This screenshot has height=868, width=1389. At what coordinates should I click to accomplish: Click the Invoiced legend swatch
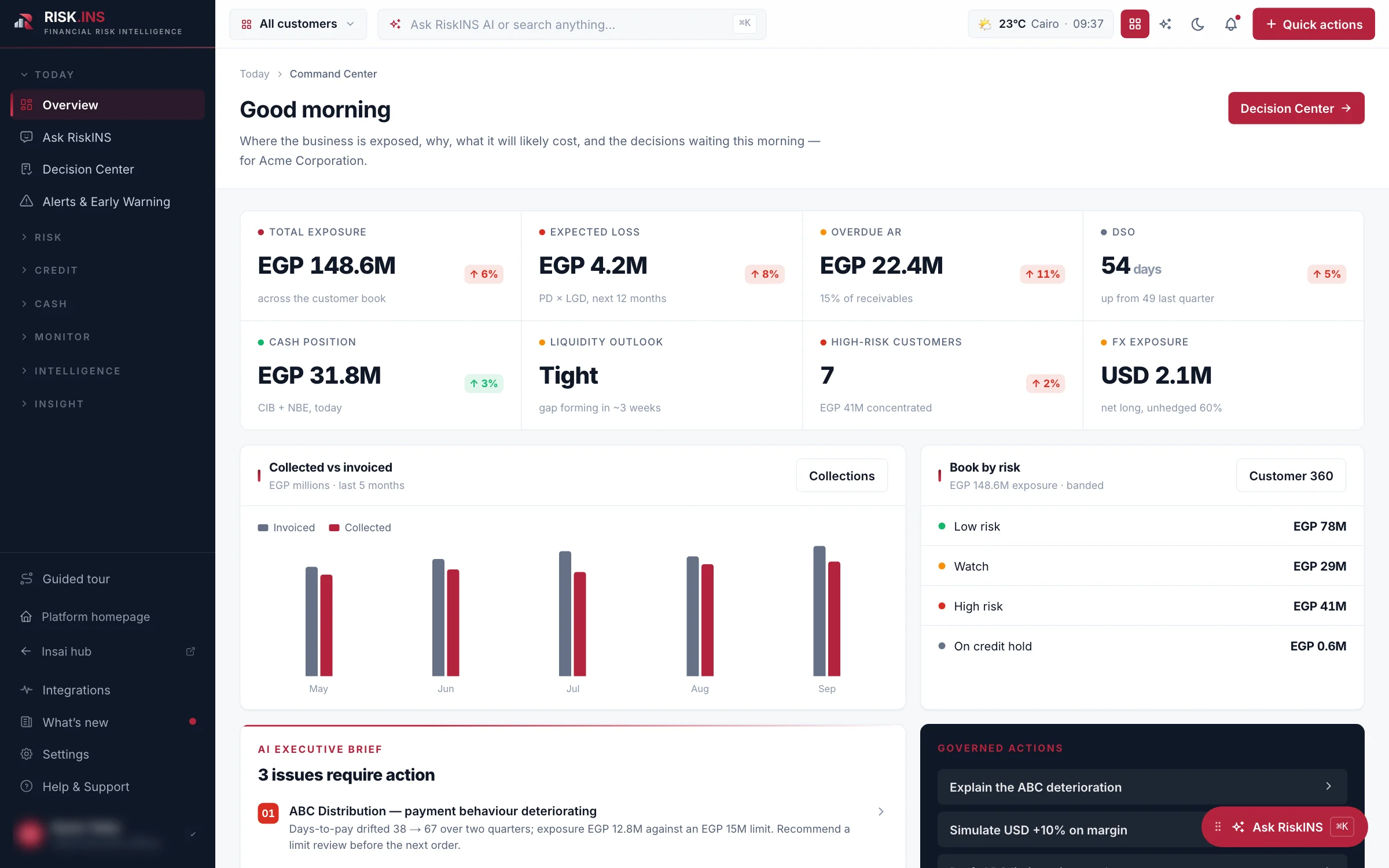coord(263,528)
